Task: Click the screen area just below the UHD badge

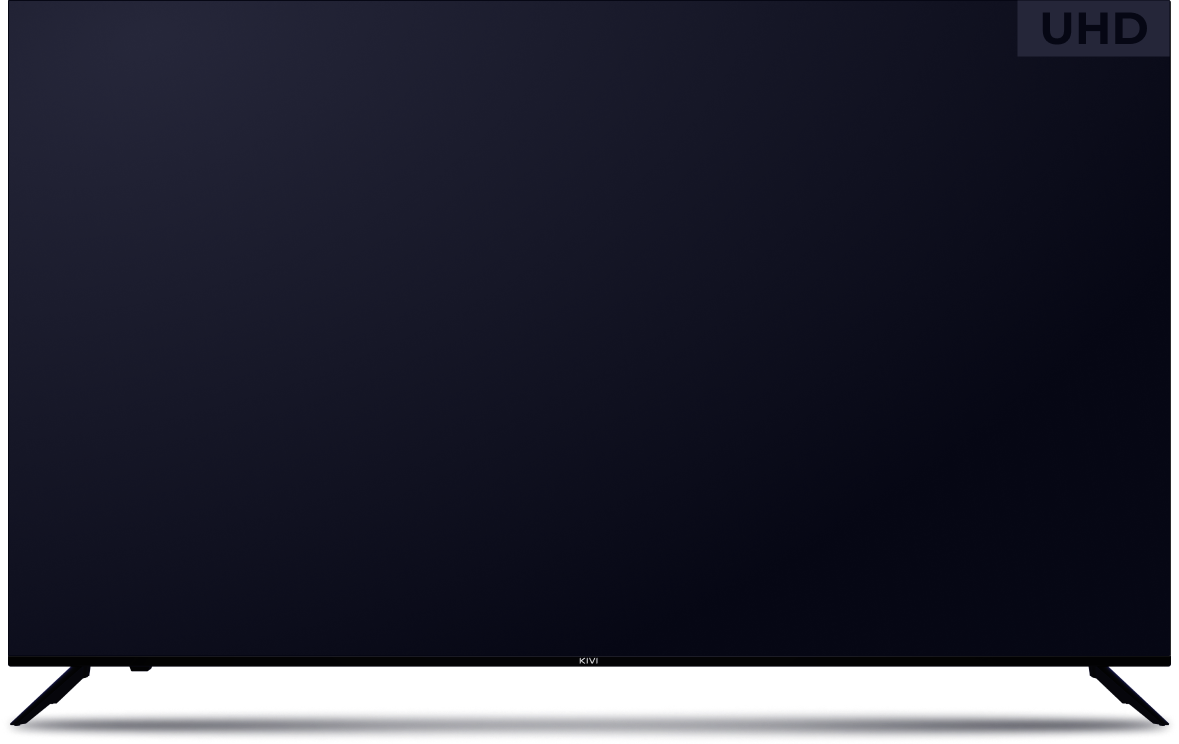Action: pos(1093,80)
